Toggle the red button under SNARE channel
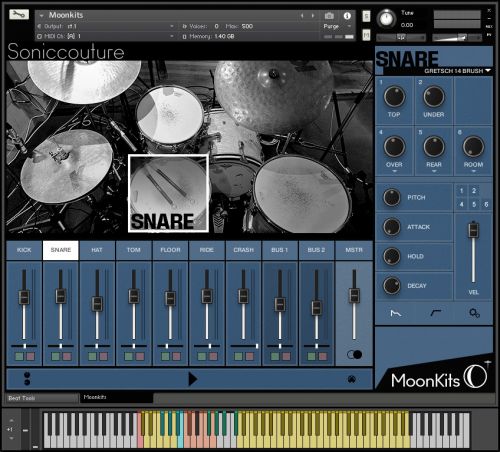Screen dimensions: 500x452 [x=67, y=356]
